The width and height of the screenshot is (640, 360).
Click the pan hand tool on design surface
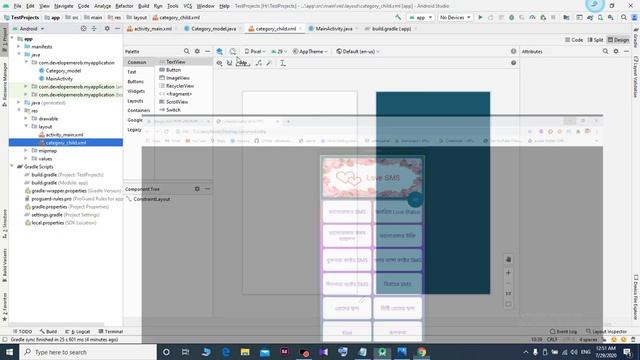tap(508, 259)
